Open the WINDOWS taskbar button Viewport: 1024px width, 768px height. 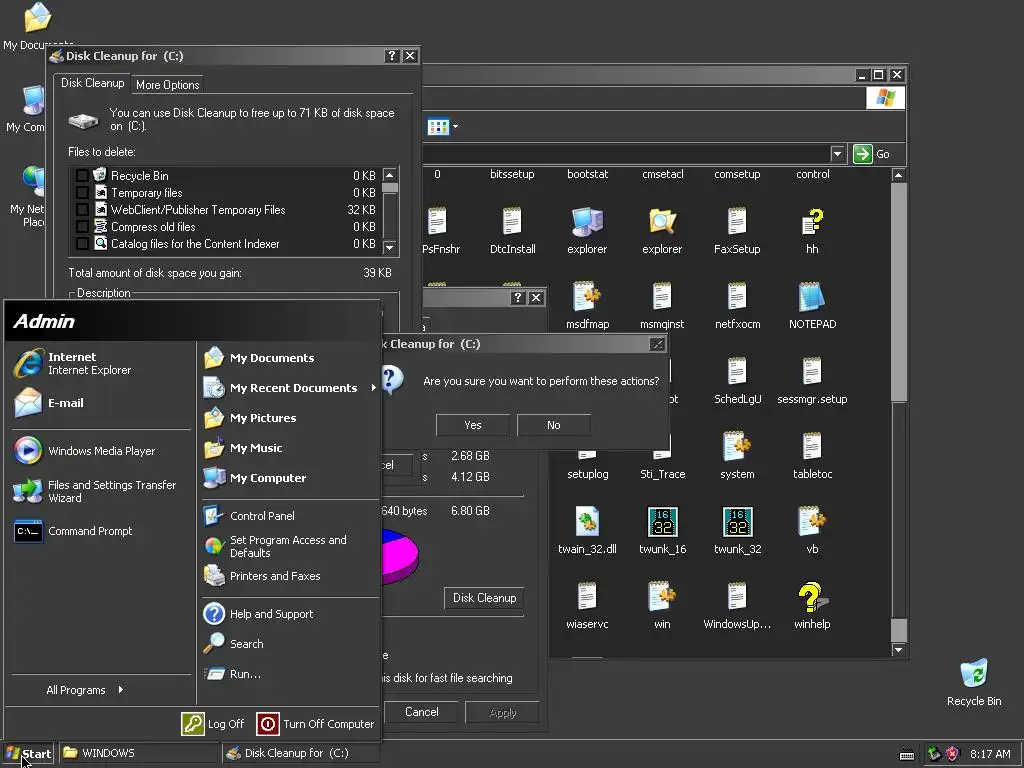pyautogui.click(x=138, y=753)
